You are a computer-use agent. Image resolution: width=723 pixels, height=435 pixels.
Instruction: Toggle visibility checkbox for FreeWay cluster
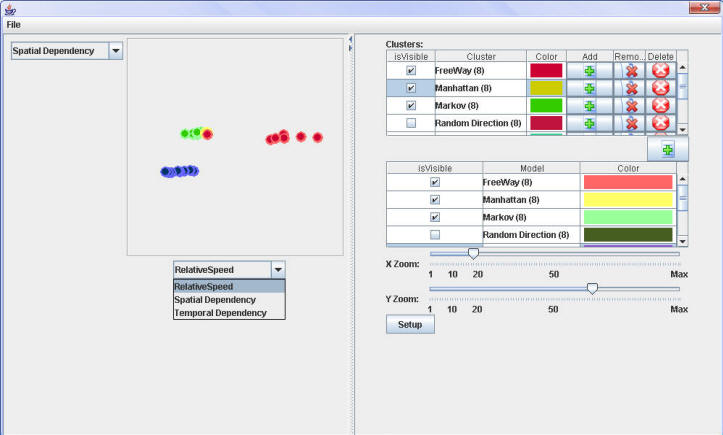tap(410, 71)
